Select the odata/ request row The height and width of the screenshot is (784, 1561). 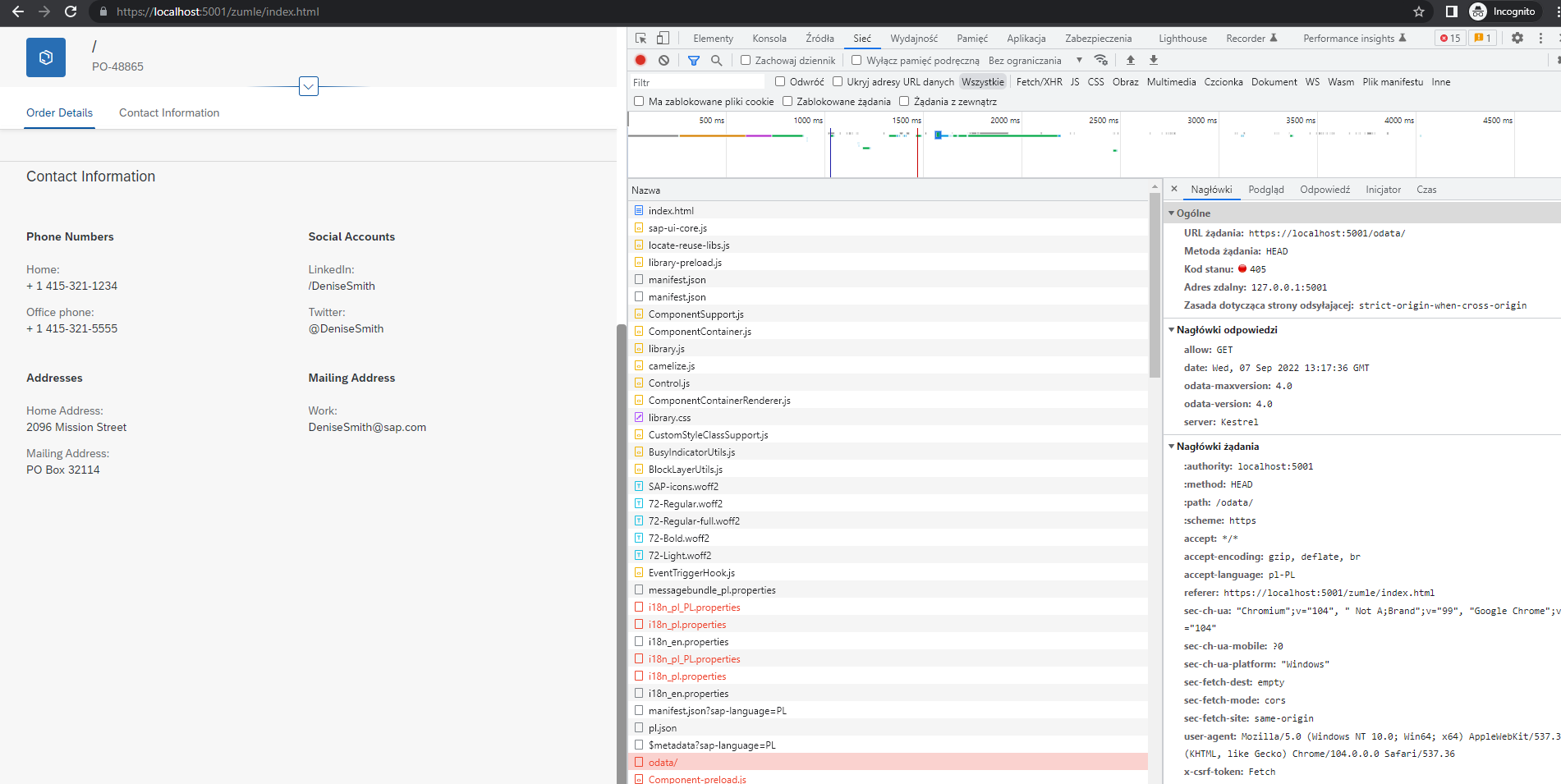[888, 763]
